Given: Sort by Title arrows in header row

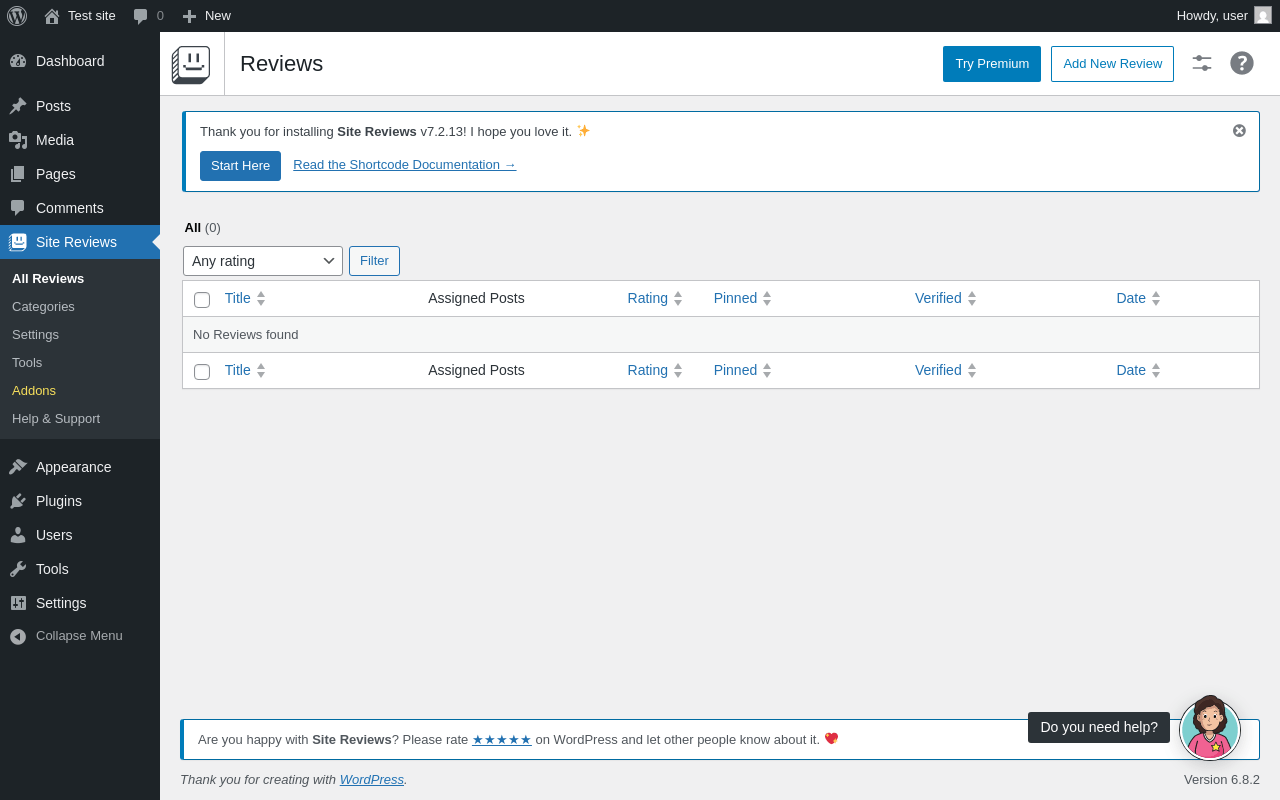Looking at the screenshot, I should [261, 298].
